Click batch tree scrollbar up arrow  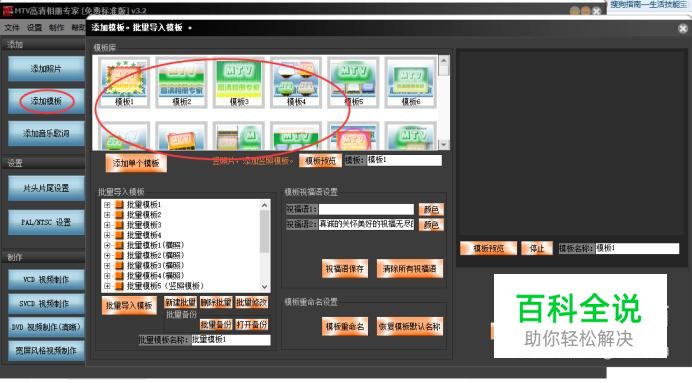pos(264,205)
